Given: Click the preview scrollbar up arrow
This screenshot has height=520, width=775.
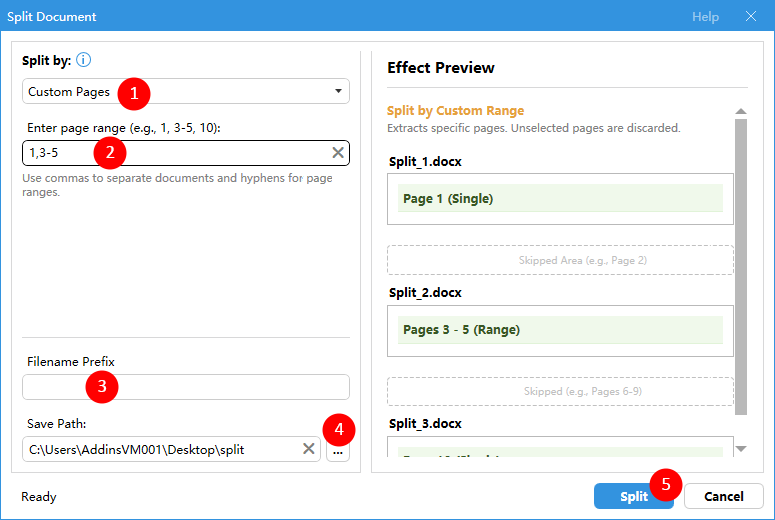Looking at the screenshot, I should point(741,111).
